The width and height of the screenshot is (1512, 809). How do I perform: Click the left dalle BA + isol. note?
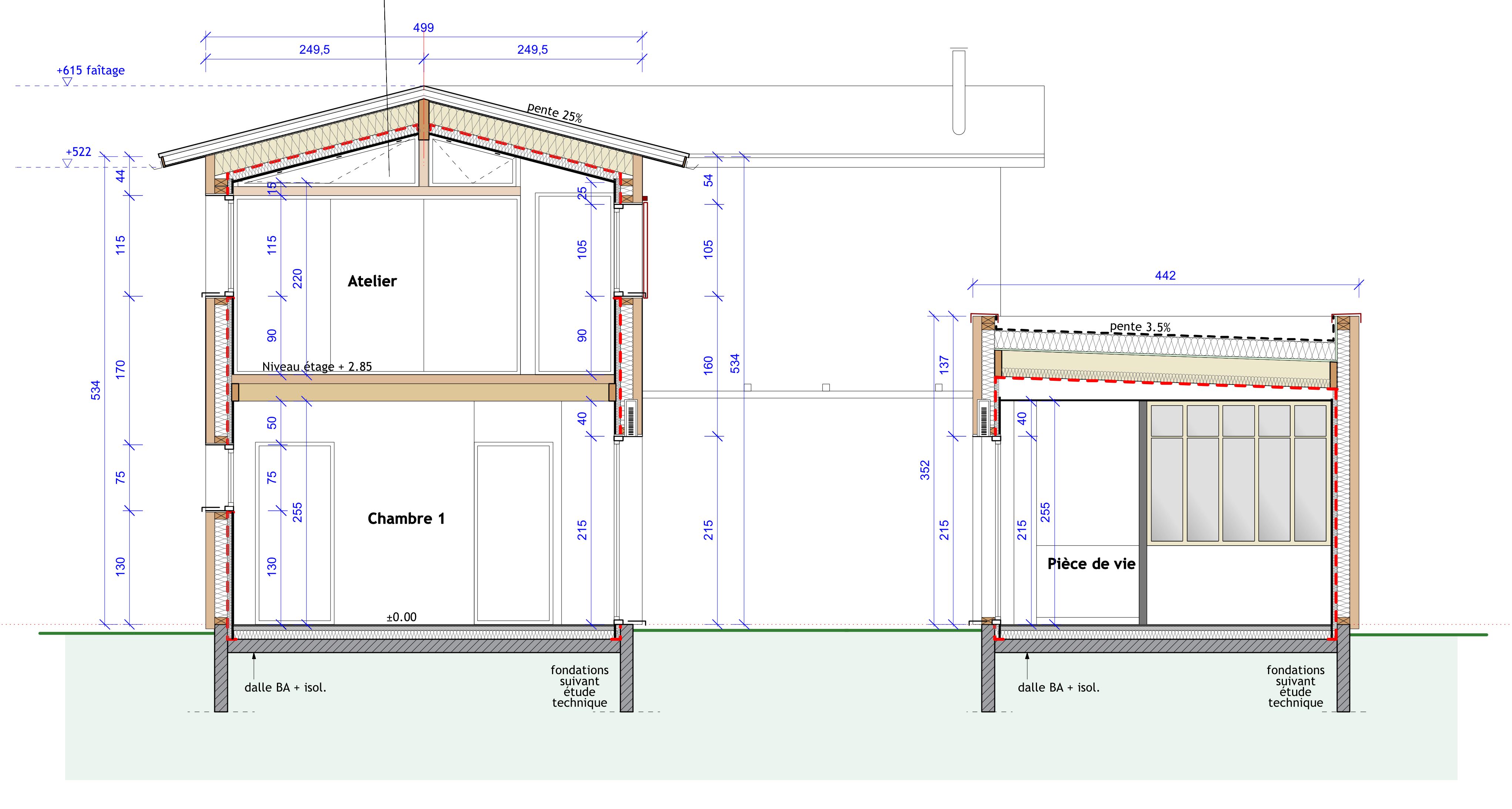click(285, 688)
